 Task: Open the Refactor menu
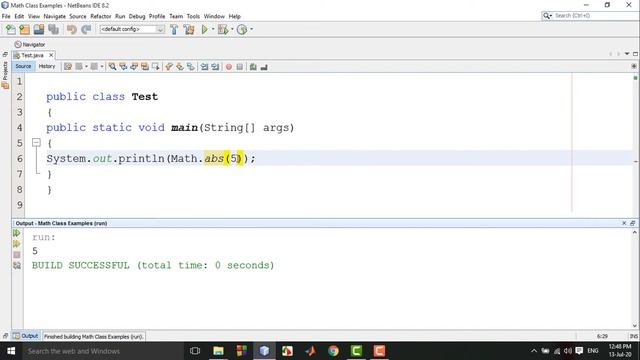(101, 16)
